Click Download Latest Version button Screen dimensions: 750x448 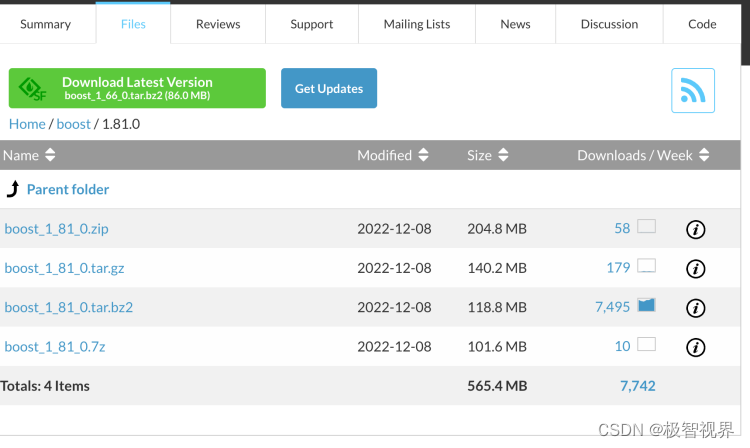[137, 88]
